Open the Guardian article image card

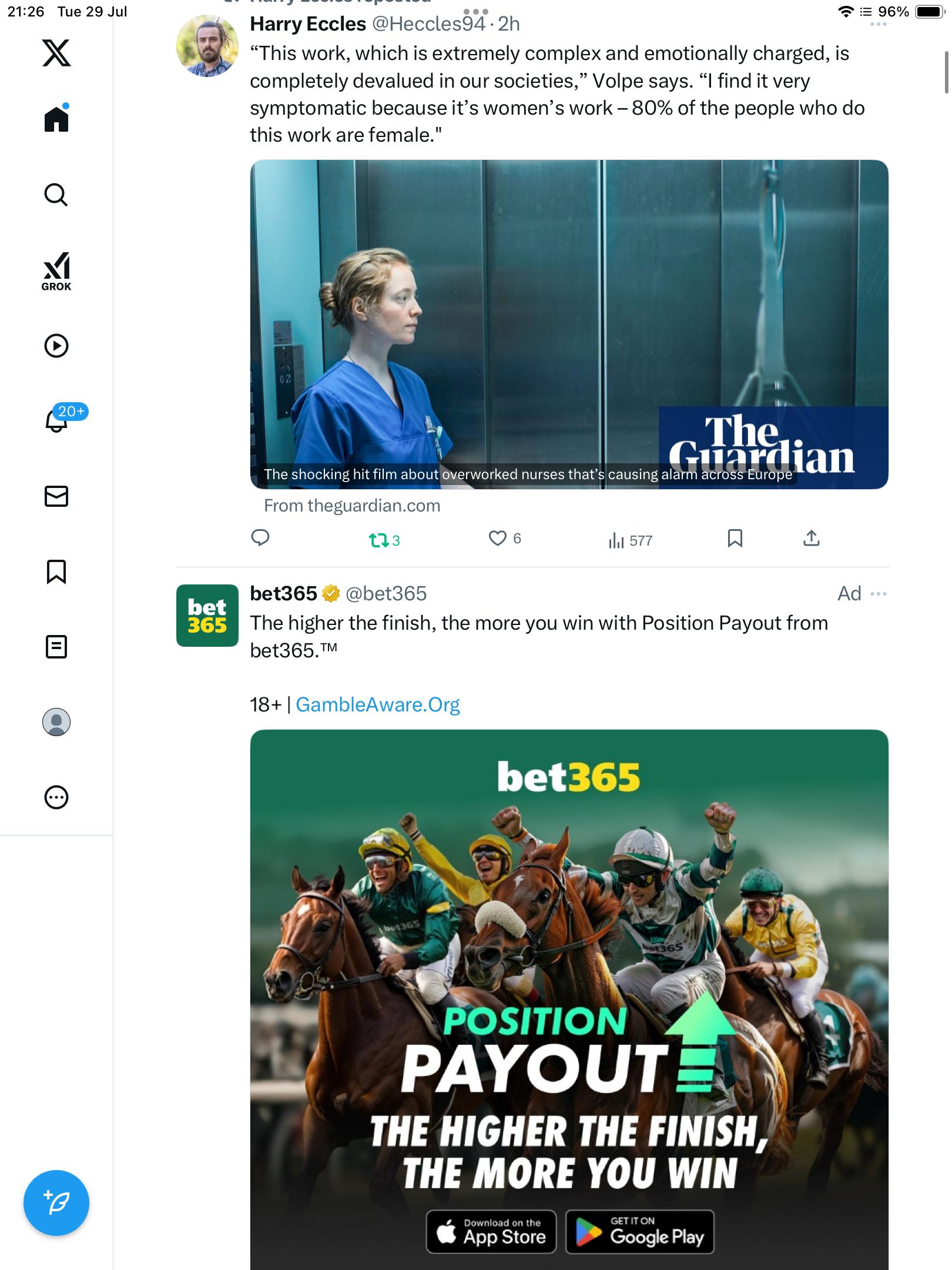click(x=569, y=325)
